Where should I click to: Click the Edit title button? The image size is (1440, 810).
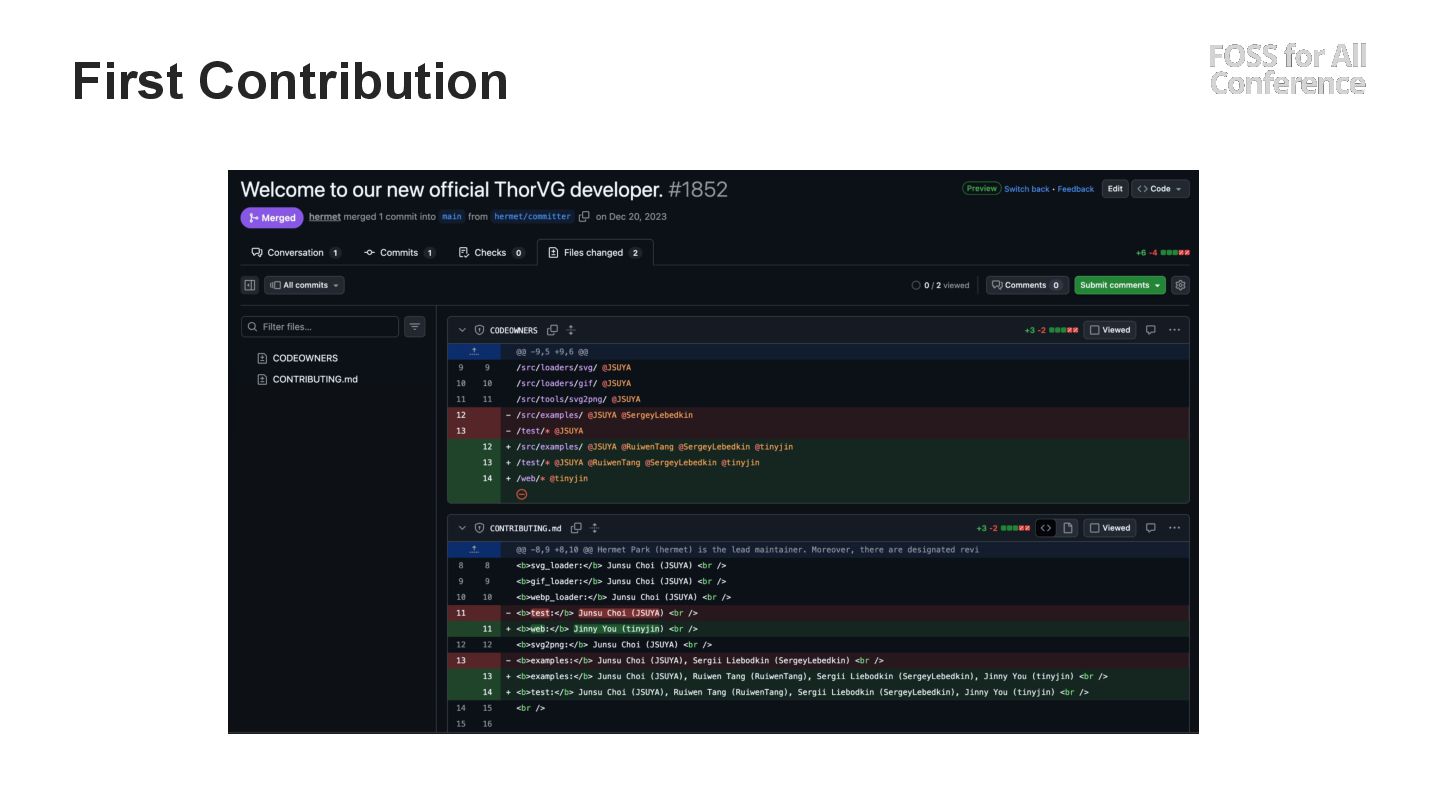1115,189
